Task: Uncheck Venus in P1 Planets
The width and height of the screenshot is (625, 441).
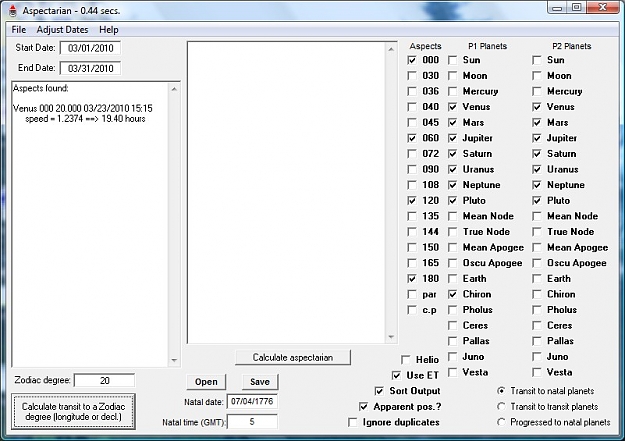Action: pyautogui.click(x=452, y=107)
